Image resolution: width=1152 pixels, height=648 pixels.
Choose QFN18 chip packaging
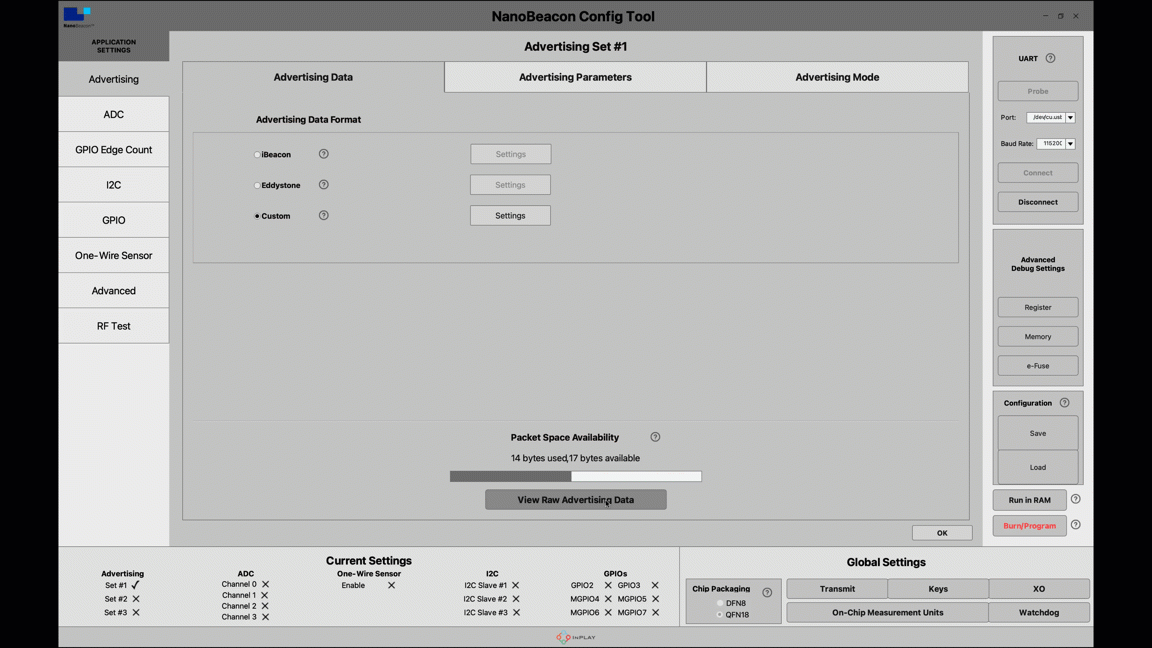(x=720, y=615)
